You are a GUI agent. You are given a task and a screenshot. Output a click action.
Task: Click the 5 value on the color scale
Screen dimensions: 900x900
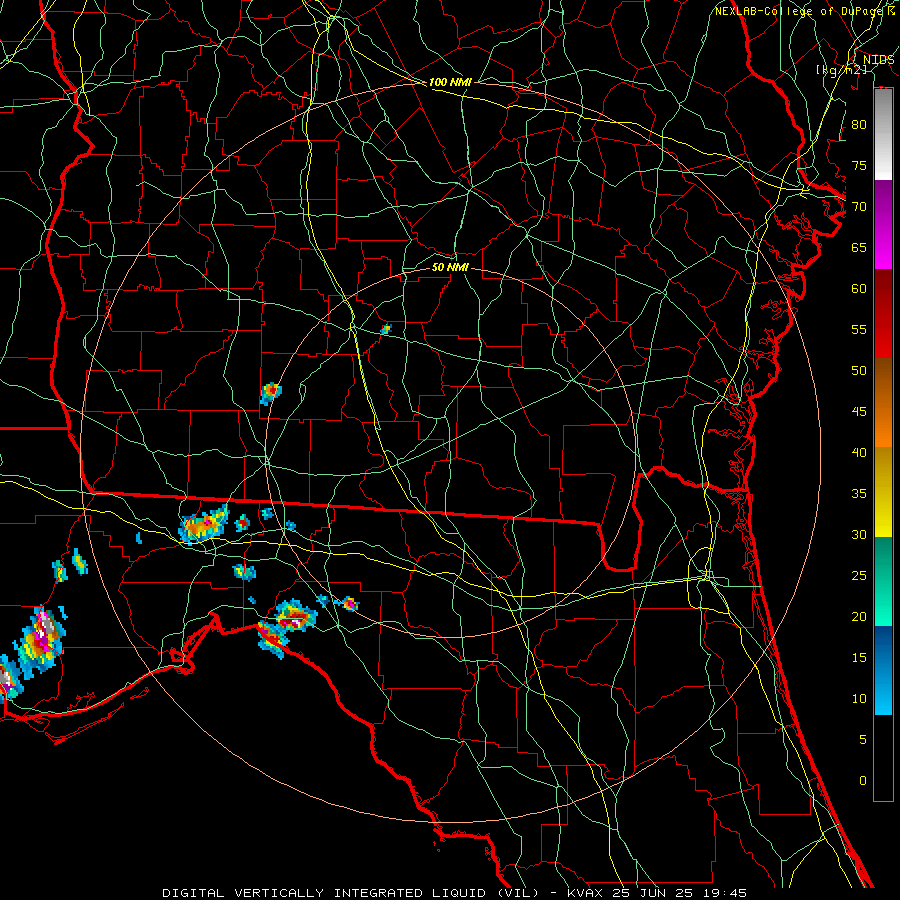863,739
